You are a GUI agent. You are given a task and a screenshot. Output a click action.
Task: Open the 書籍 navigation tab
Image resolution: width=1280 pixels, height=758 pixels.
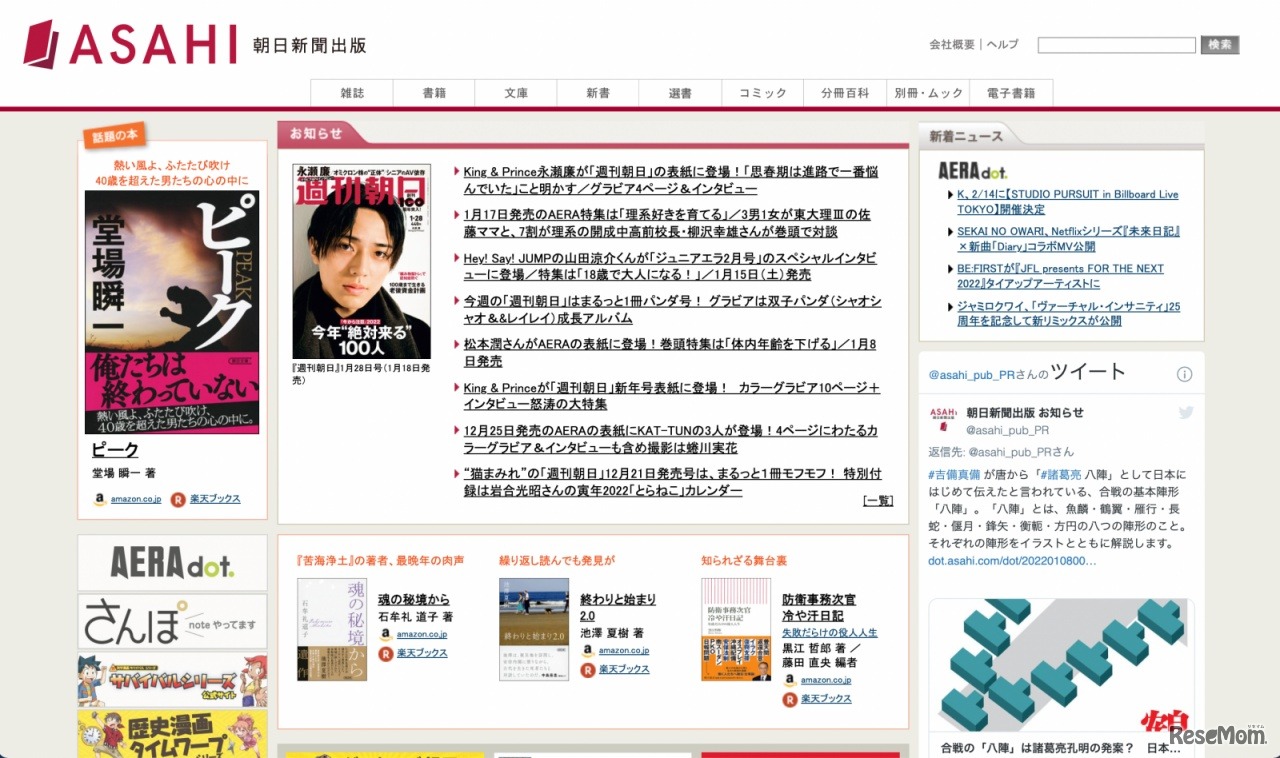pos(434,93)
